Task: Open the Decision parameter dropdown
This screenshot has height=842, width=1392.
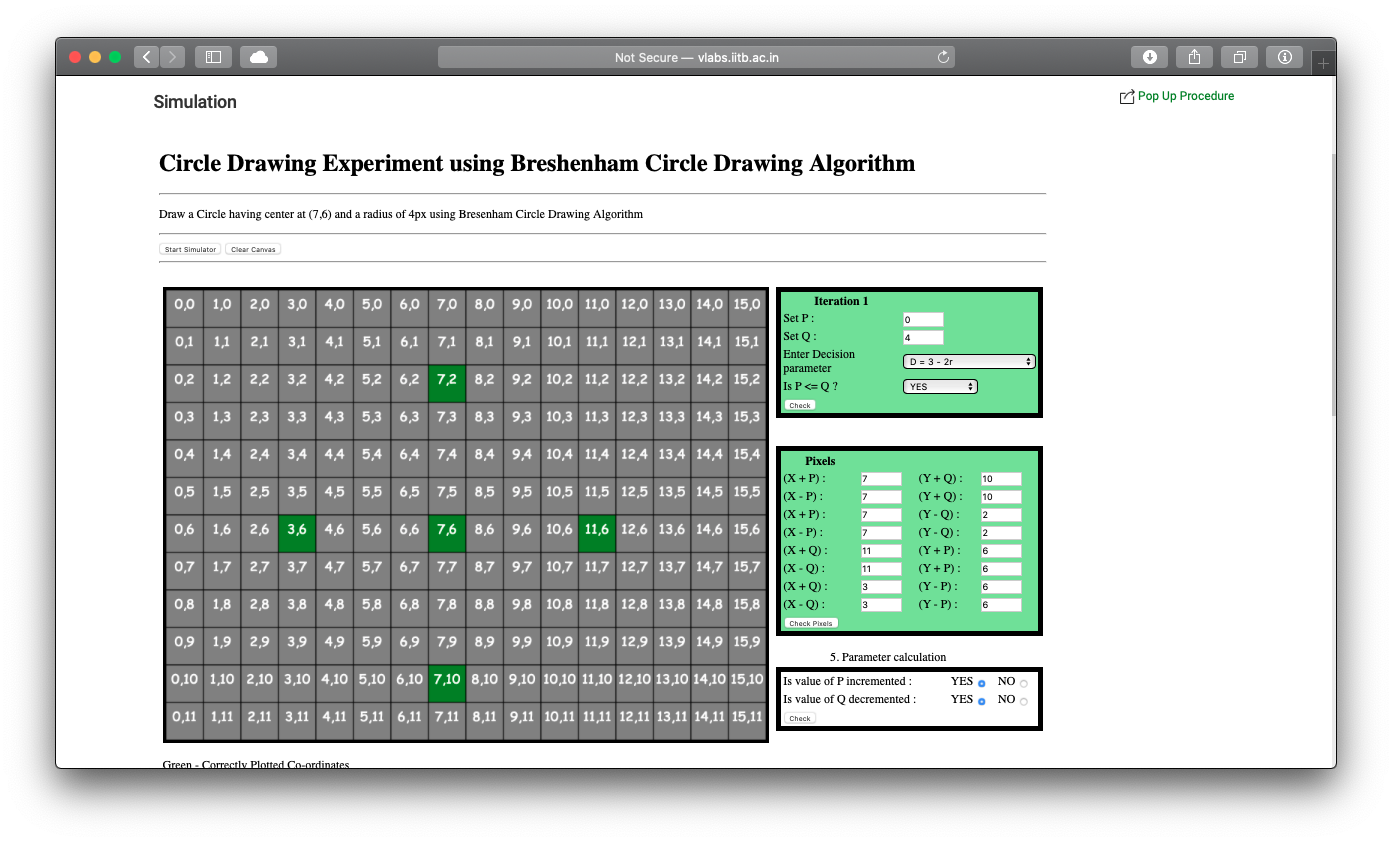Action: (969, 361)
